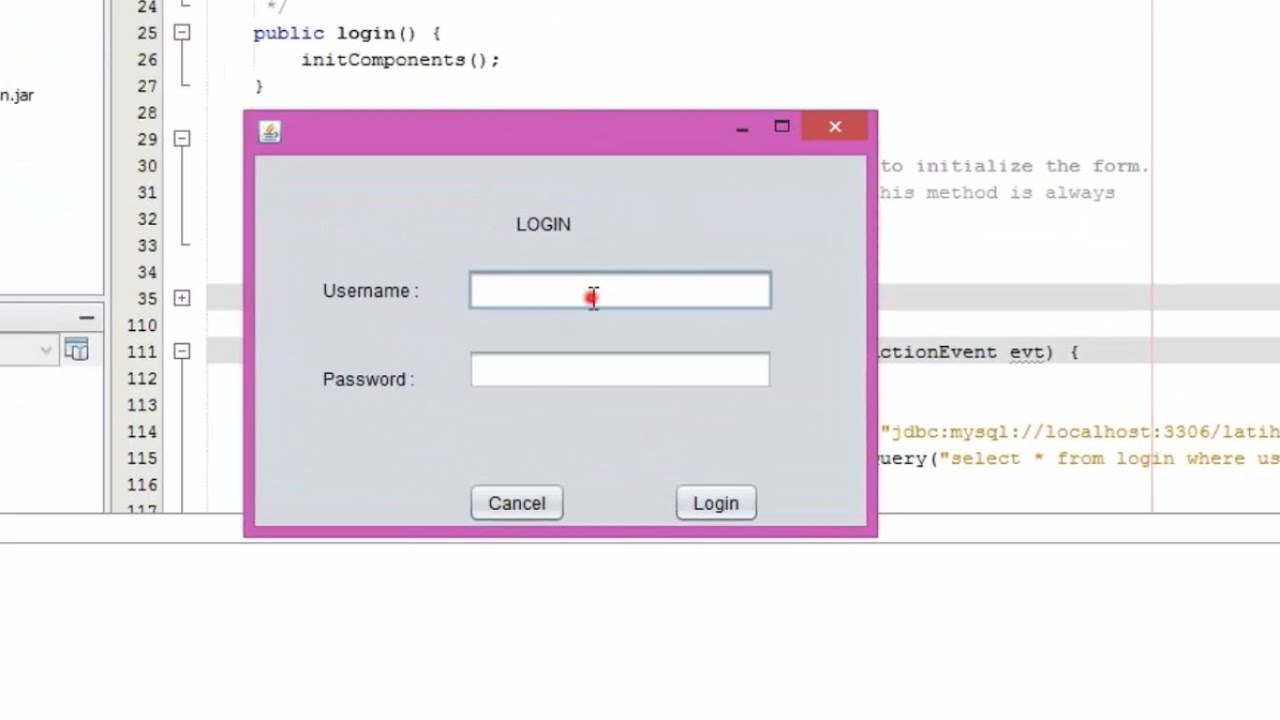Click the LOGIN heading label
The image size is (1280, 720).
pyautogui.click(x=543, y=224)
